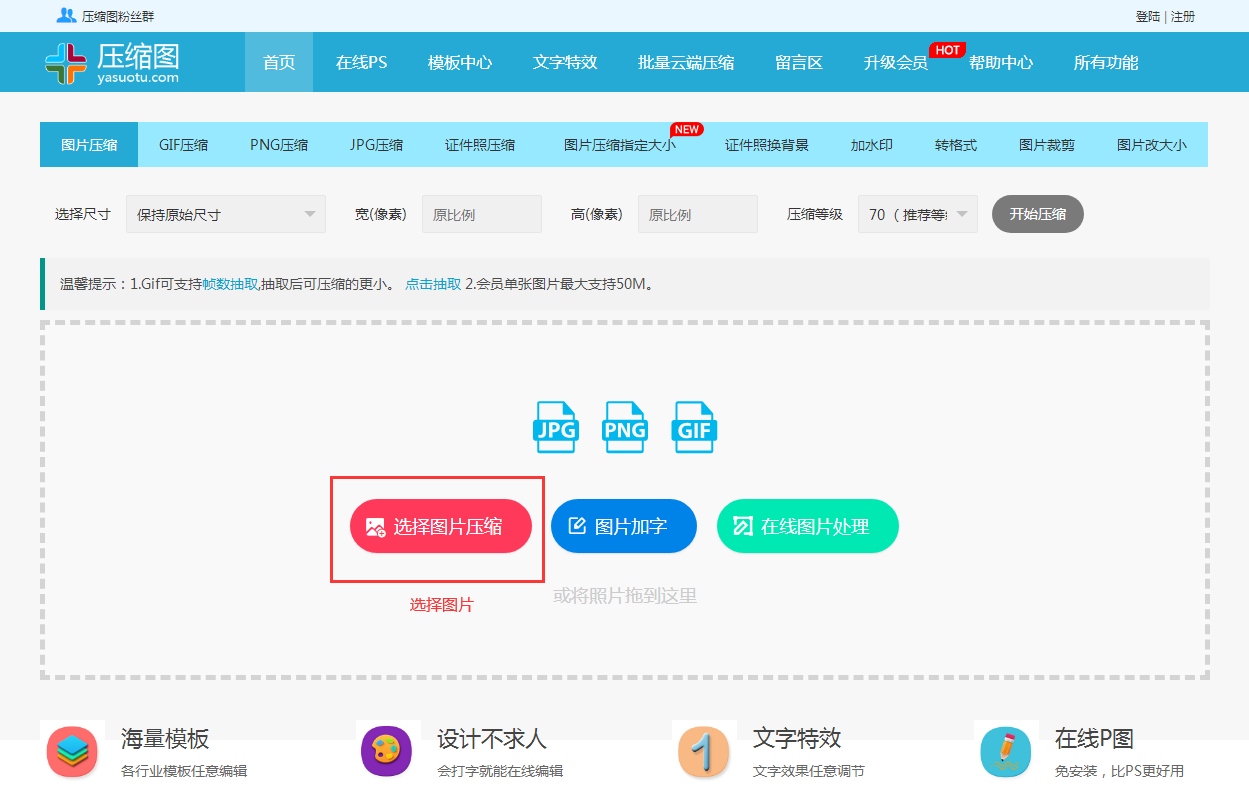Click the JPG format file icon
Image resolution: width=1249 pixels, height=799 pixels.
click(556, 427)
